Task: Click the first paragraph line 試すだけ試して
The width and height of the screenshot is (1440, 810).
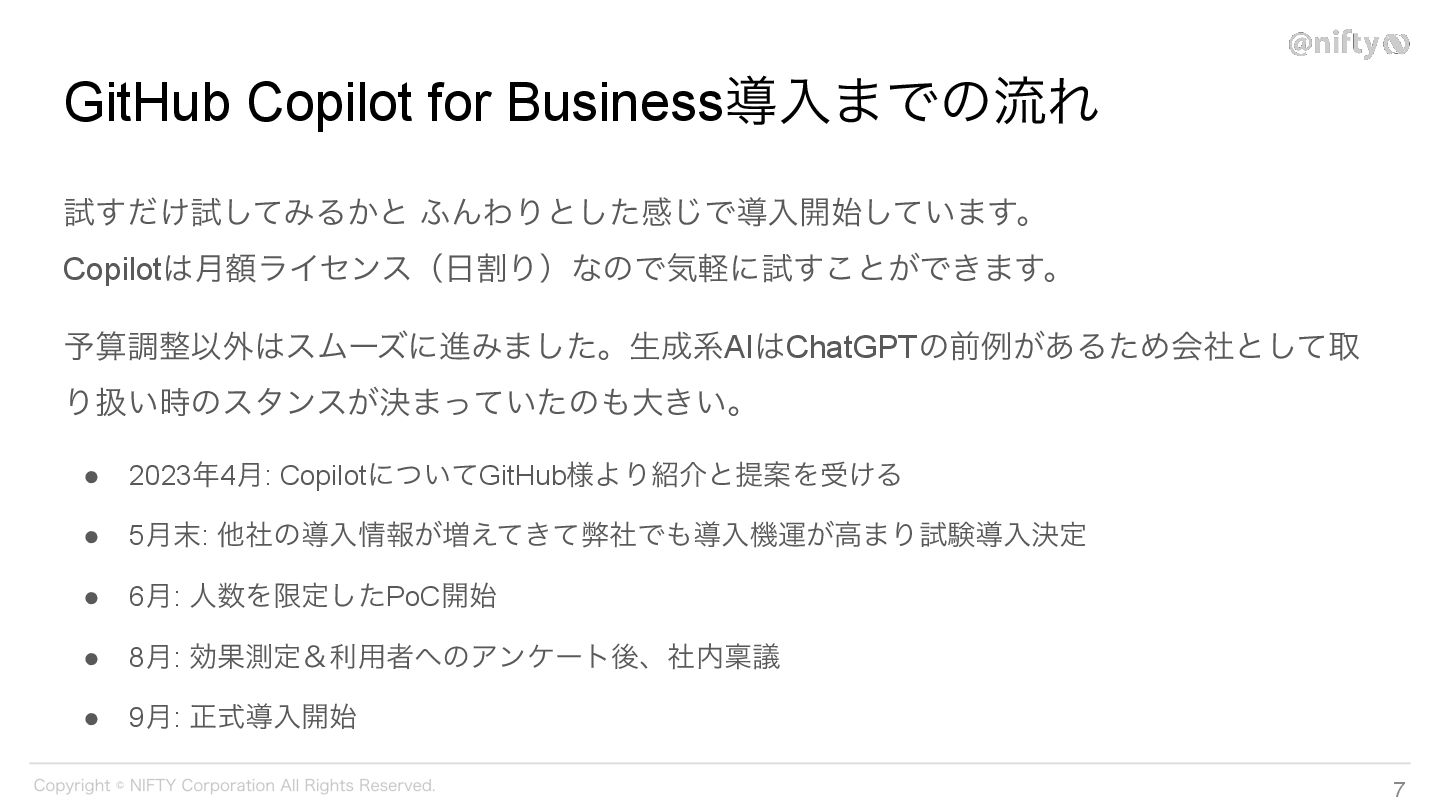Action: [x=548, y=212]
